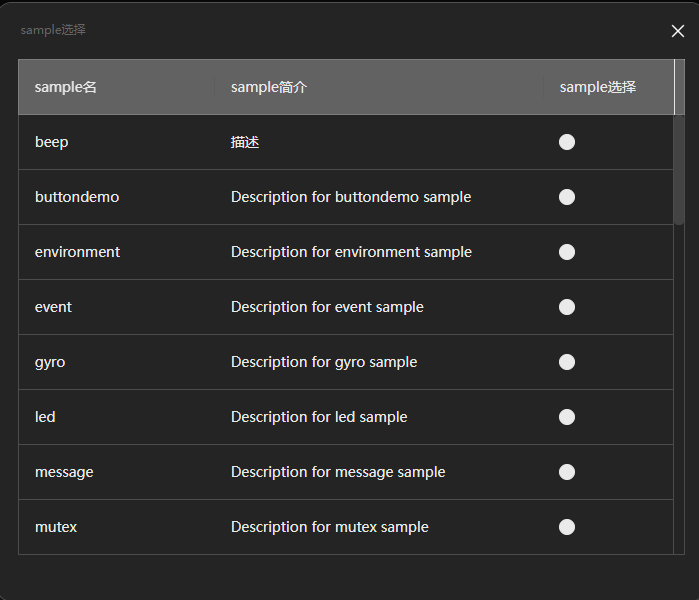Click the sample选择 column header

[597, 87]
